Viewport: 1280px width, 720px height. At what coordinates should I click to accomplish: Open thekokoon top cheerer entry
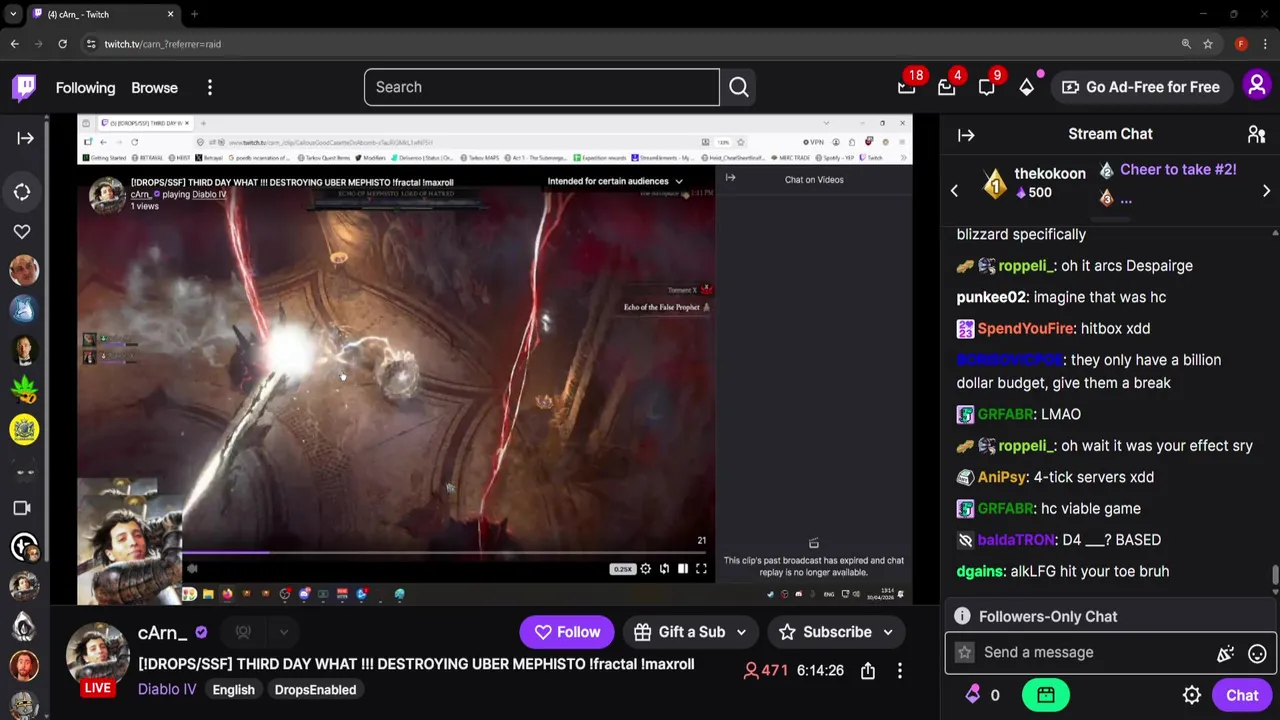pos(1036,182)
